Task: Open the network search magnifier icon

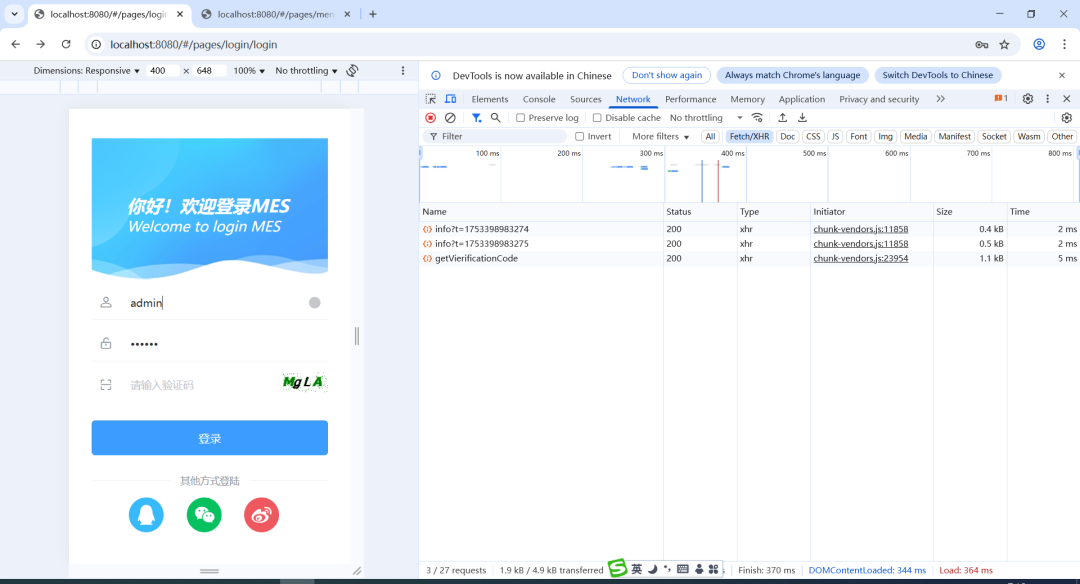Action: click(x=495, y=118)
